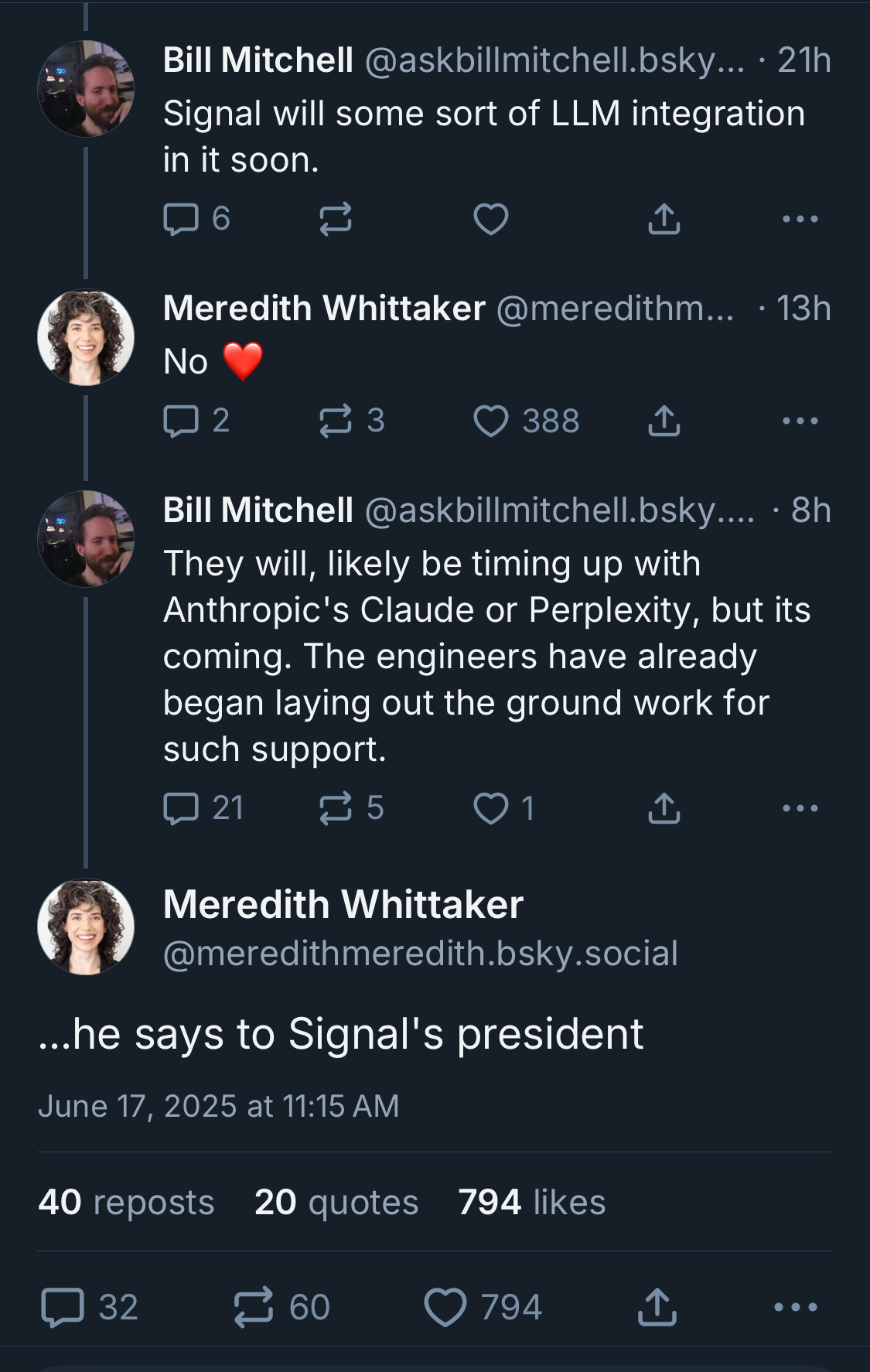Open more options menu for main post

795,1308
